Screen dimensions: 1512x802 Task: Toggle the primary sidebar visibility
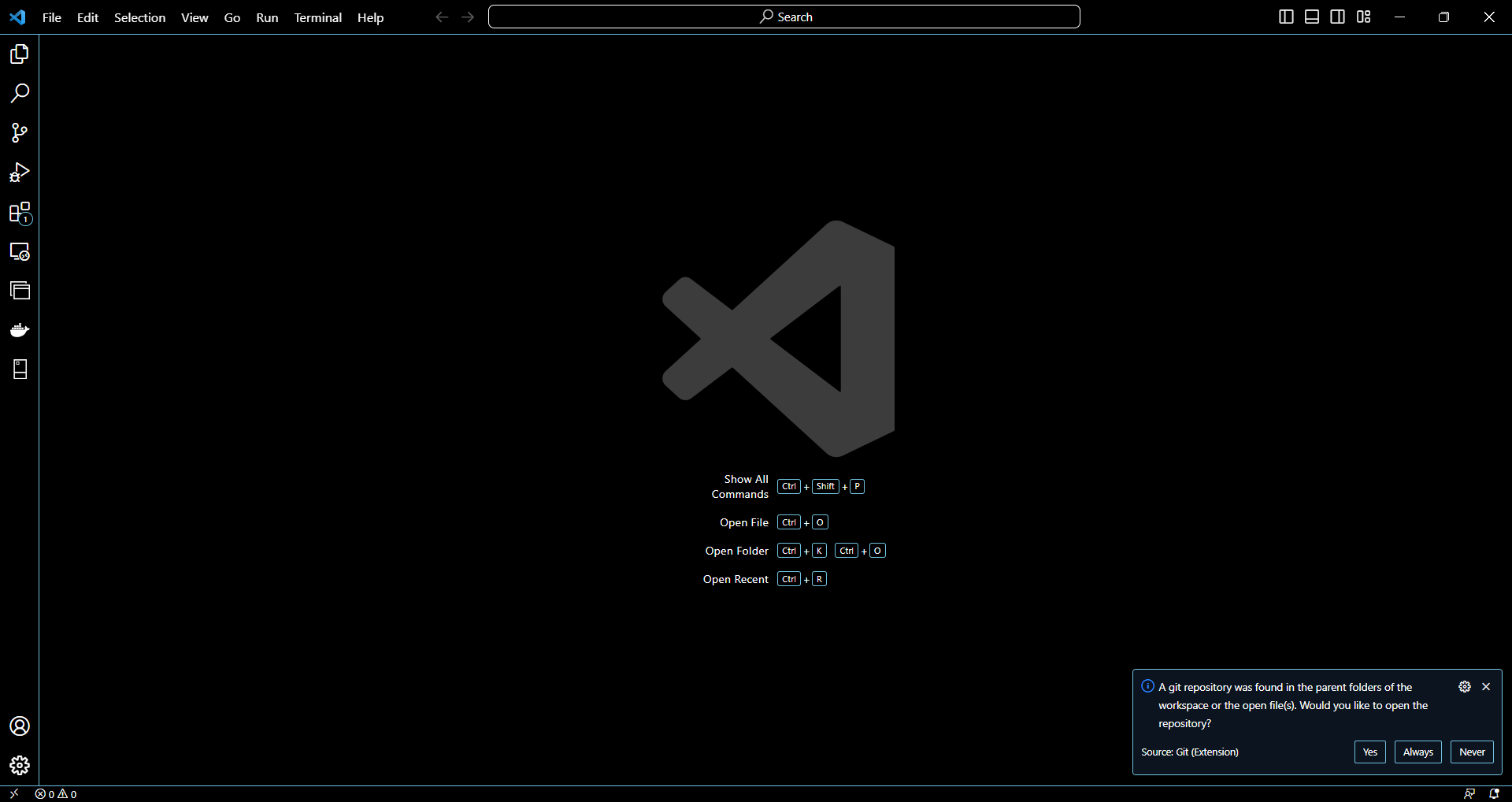1286,16
